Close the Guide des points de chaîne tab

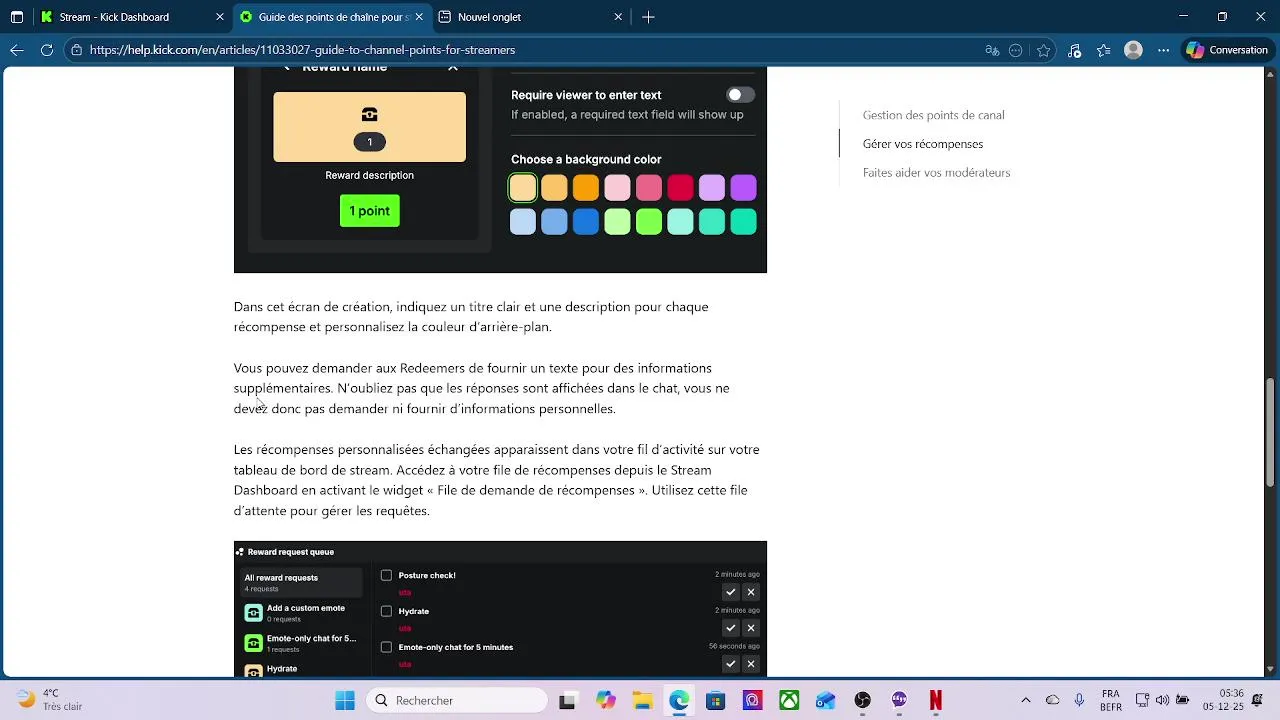419,17
